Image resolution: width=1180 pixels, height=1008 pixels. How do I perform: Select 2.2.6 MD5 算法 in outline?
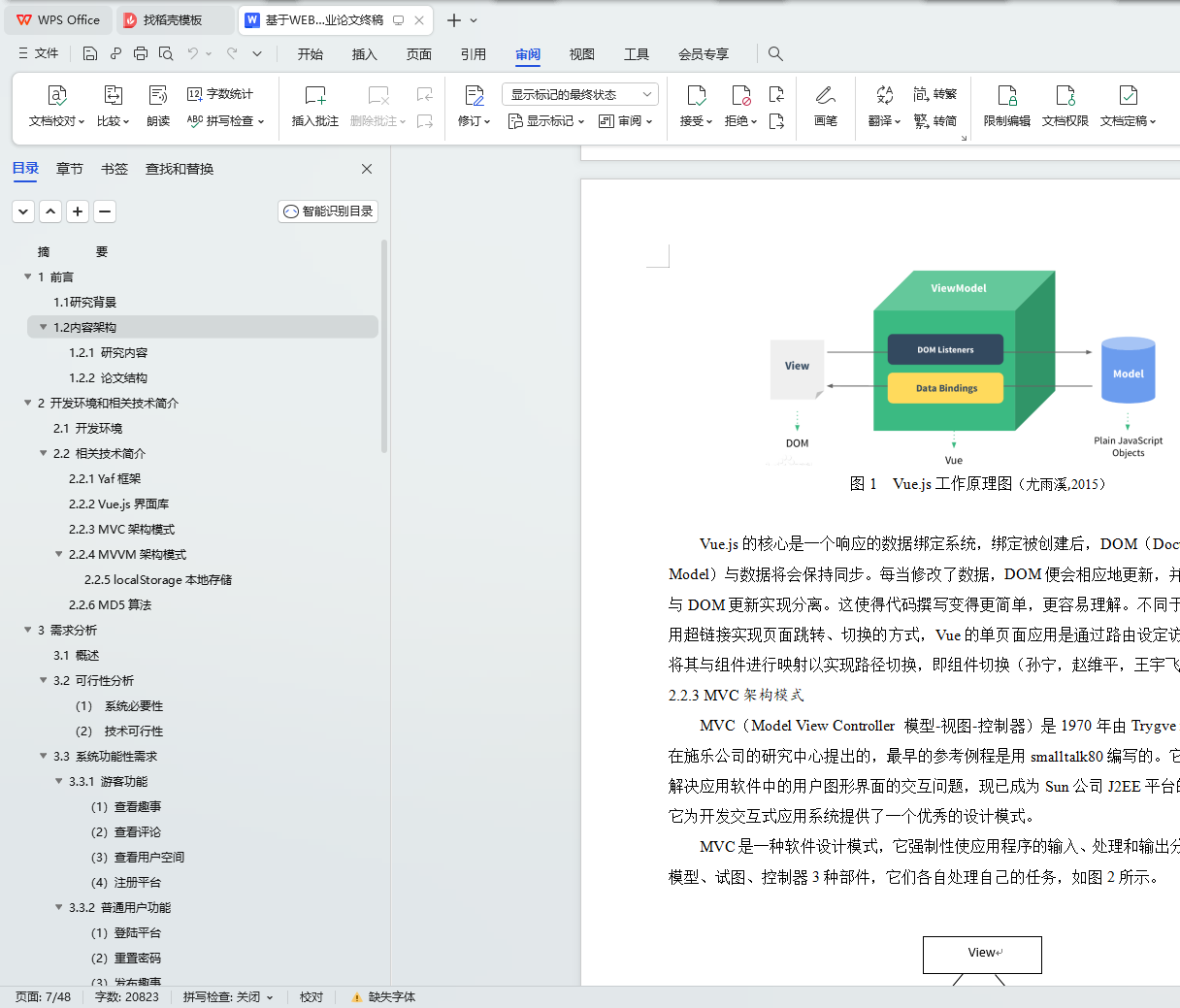(x=110, y=604)
